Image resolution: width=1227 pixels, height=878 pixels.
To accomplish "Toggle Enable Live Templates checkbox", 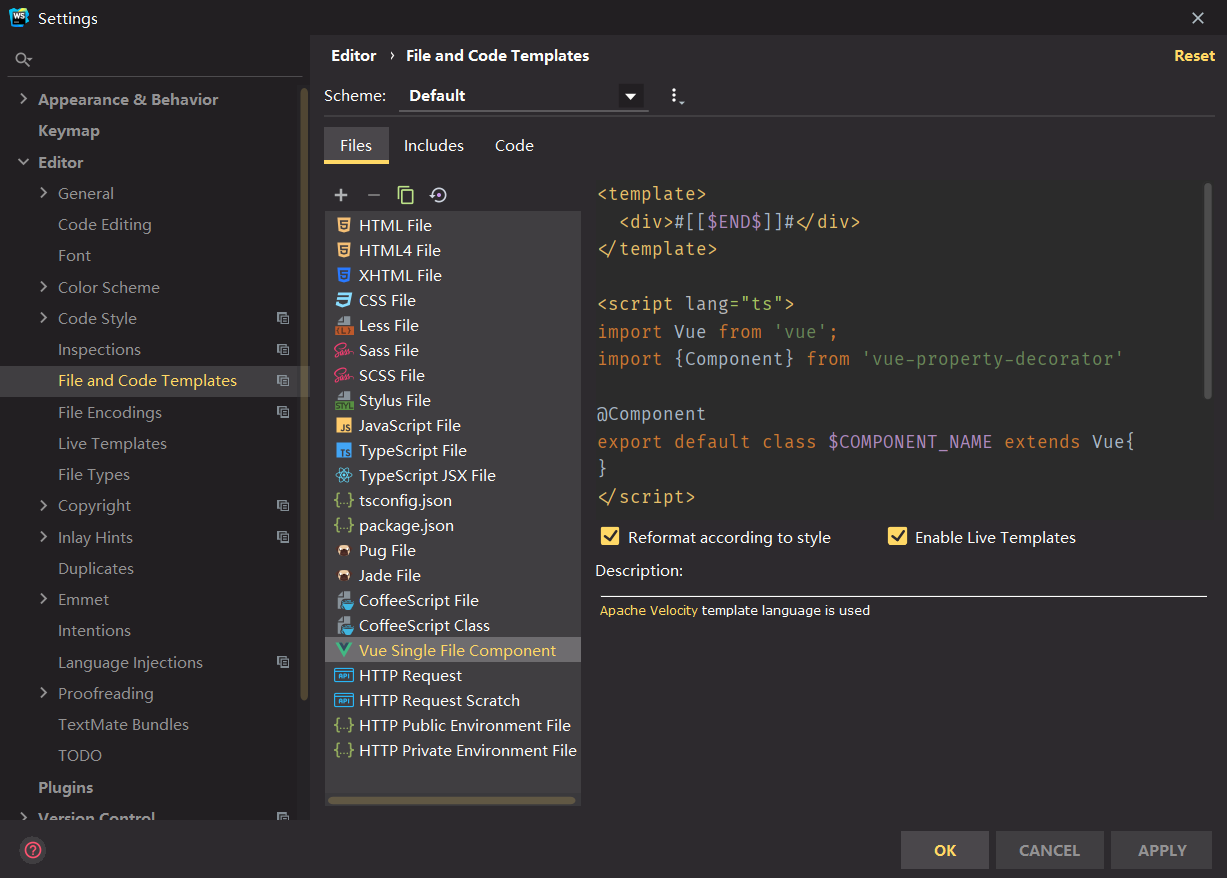I will (x=897, y=537).
